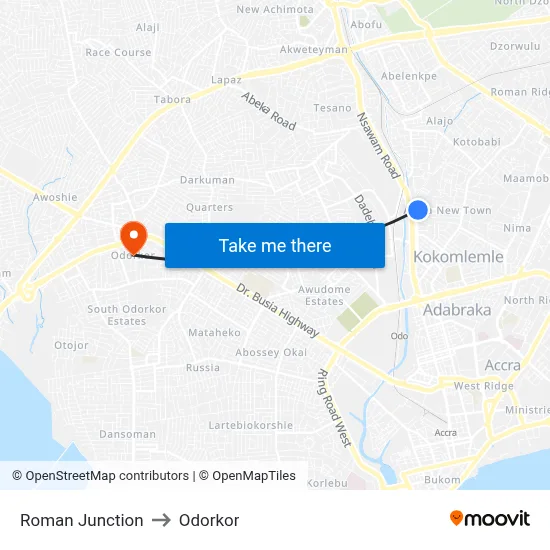Screen dimensions: 550x550
Task: Click the Darkuman area label
Action: 207,180
